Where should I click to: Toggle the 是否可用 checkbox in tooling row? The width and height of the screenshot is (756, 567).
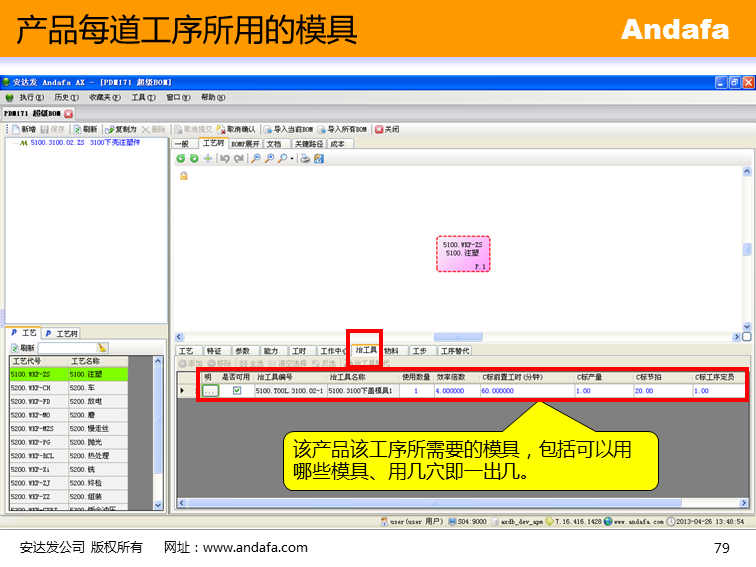237,391
